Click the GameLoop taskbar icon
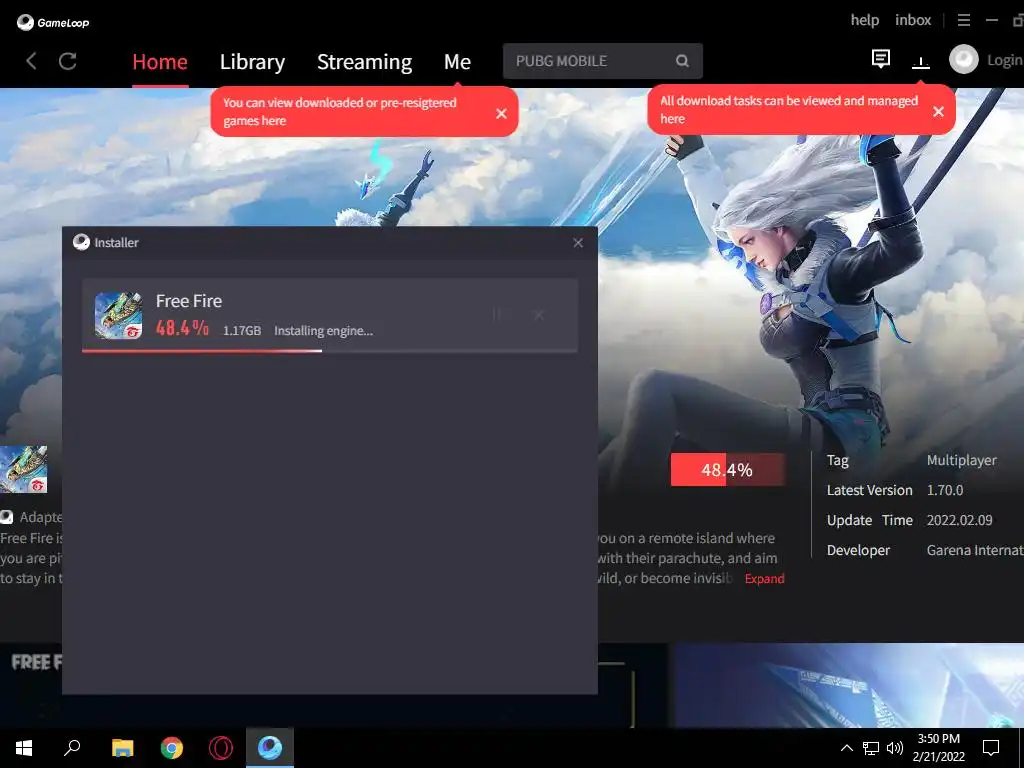 pyautogui.click(x=270, y=748)
